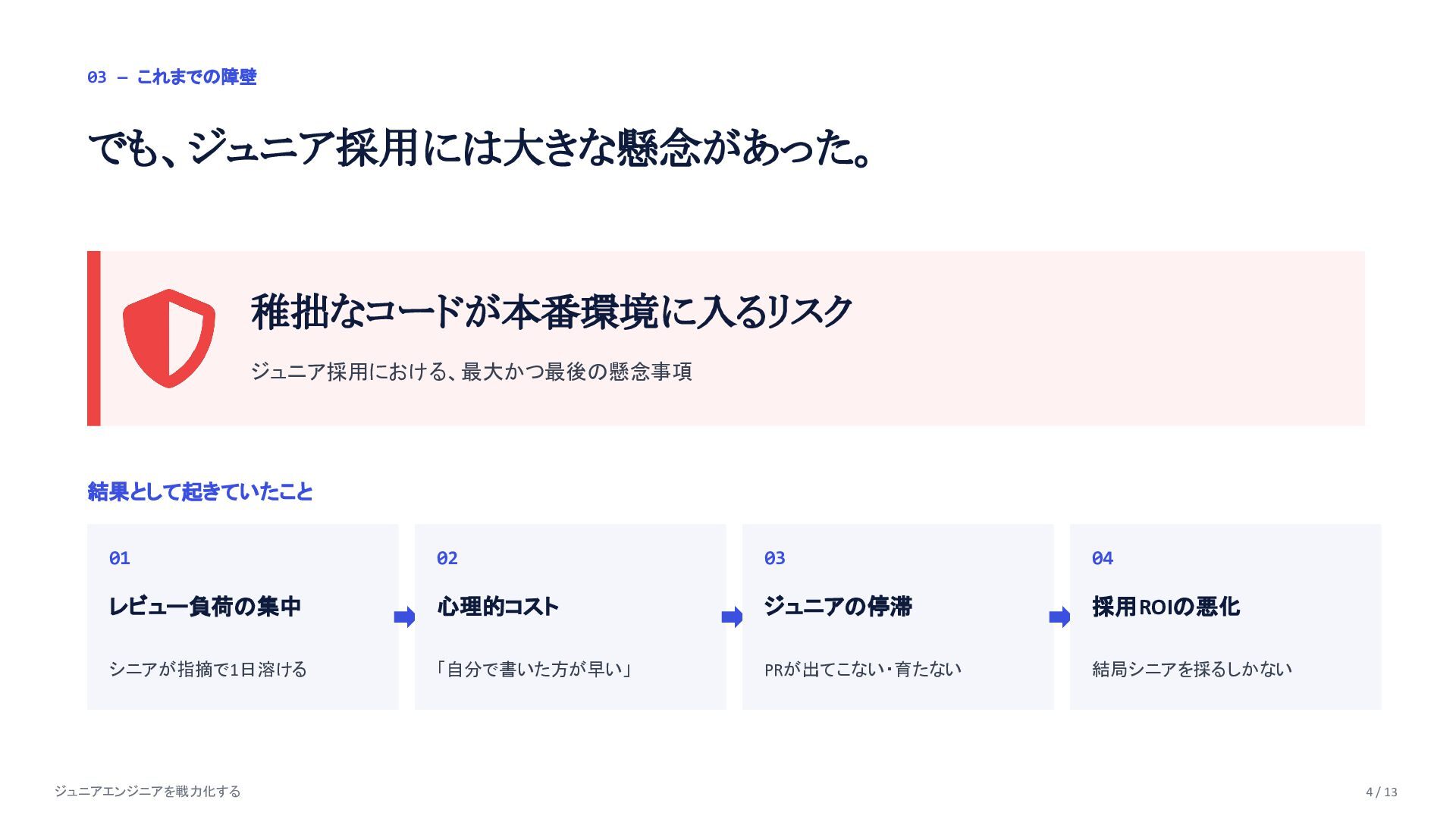Image resolution: width=1456 pixels, height=819 pixels.
Task: Click the page number 4 / 13
Action: [x=1382, y=792]
